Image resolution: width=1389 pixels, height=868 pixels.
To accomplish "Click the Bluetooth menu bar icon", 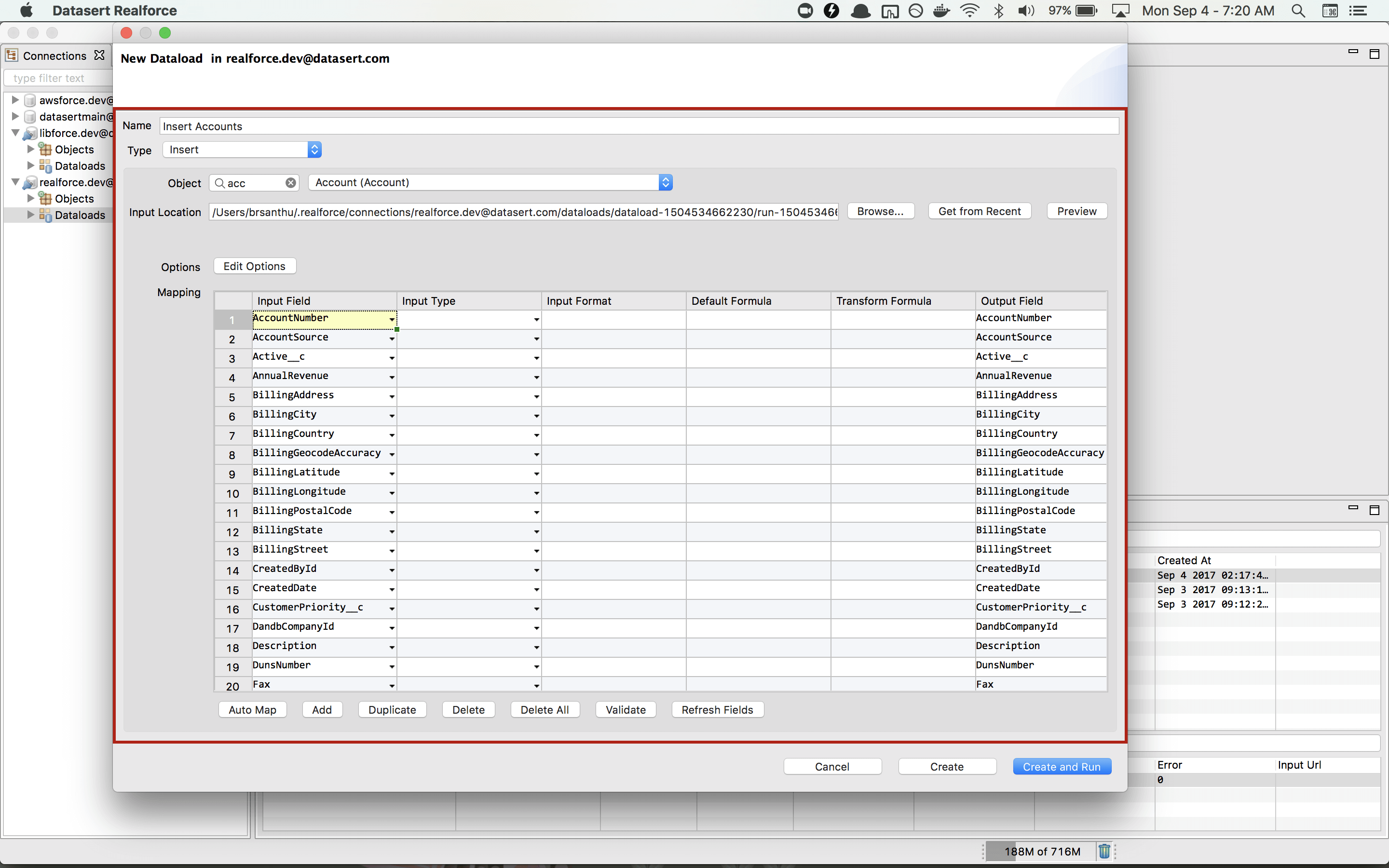I will 999,10.
